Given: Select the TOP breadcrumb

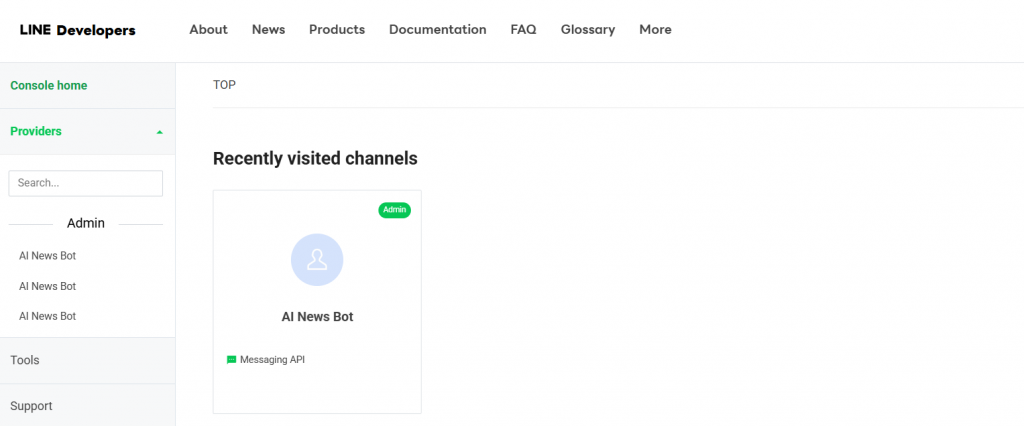Looking at the screenshot, I should tap(224, 85).
